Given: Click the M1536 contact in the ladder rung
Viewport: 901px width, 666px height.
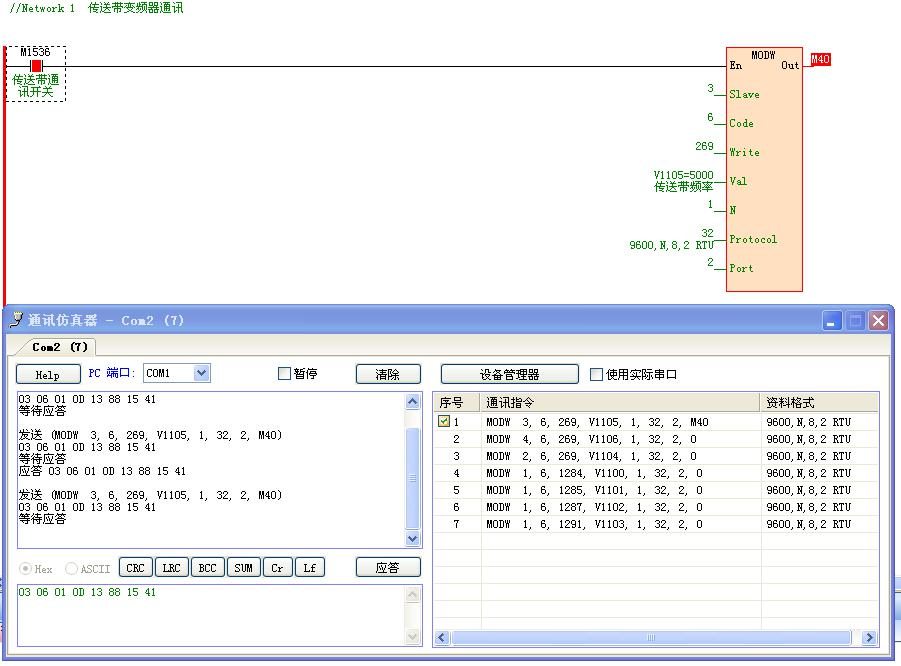Looking at the screenshot, I should coord(36,66).
